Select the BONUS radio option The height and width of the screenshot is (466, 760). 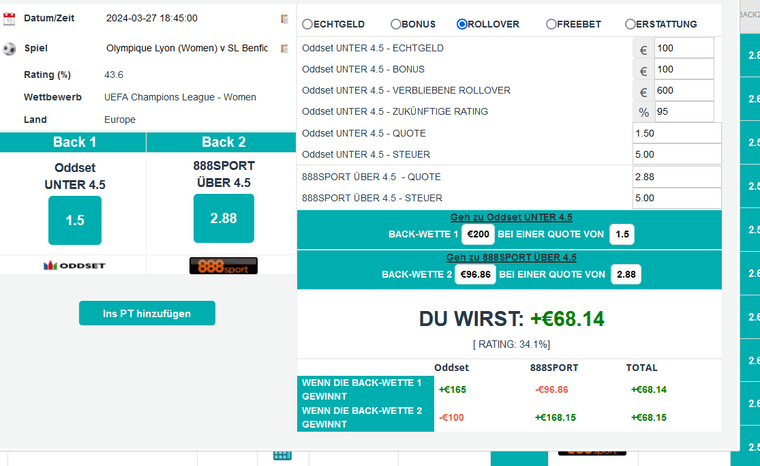click(396, 24)
